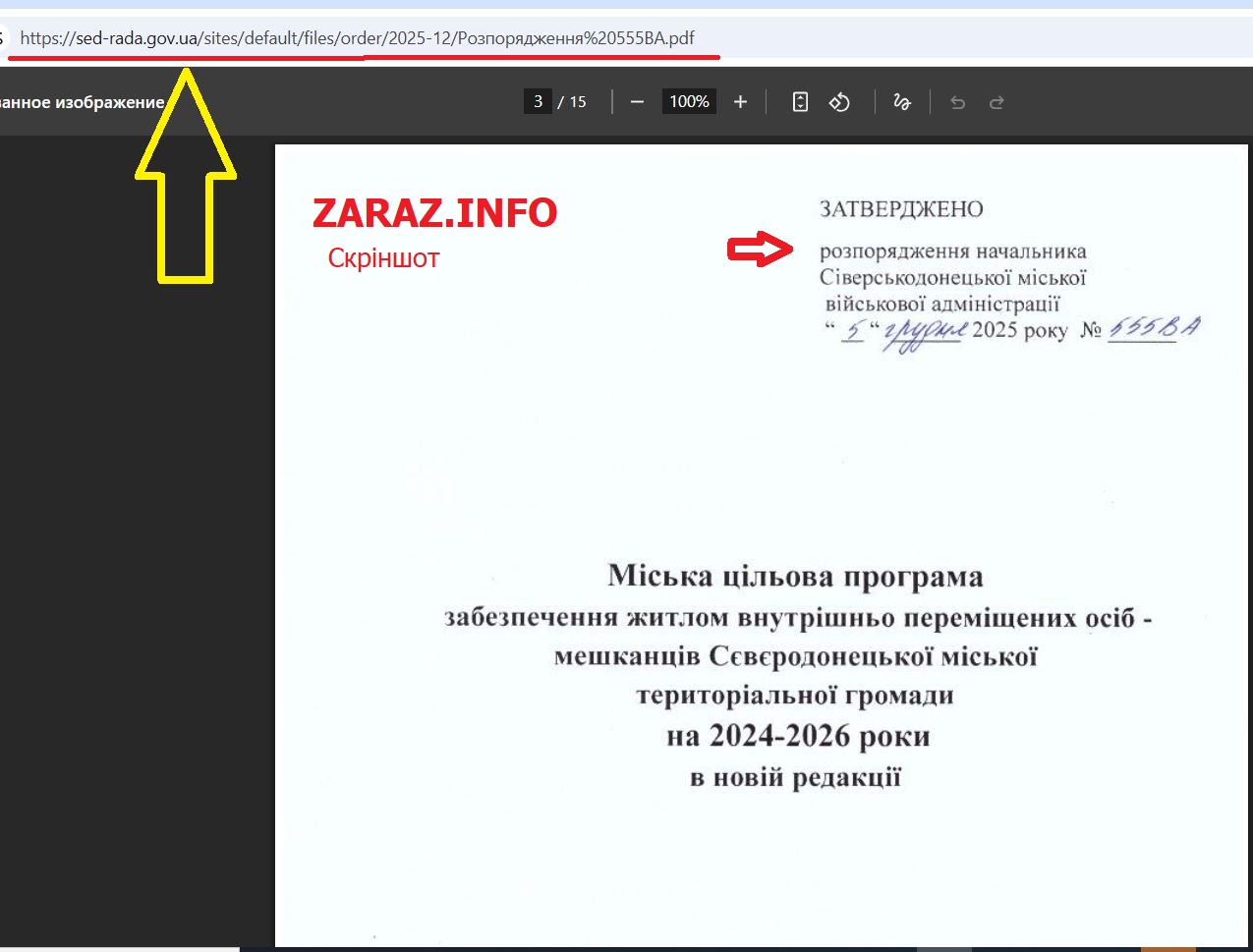Click the "ЗАТВЕРДЖЕНО" heading on the page
The image size is (1253, 952).
coord(901,209)
